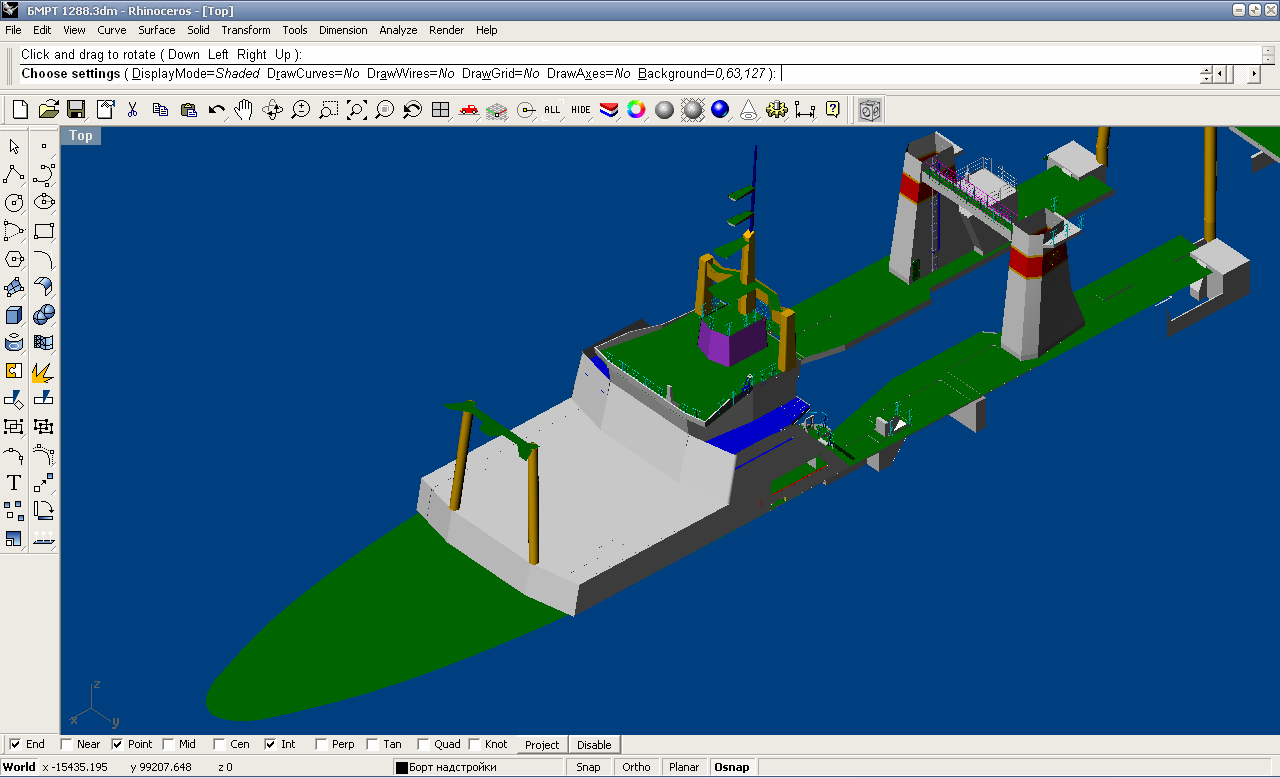1280x778 pixels.
Task: Toggle the Planar status bar pane
Action: click(x=684, y=767)
